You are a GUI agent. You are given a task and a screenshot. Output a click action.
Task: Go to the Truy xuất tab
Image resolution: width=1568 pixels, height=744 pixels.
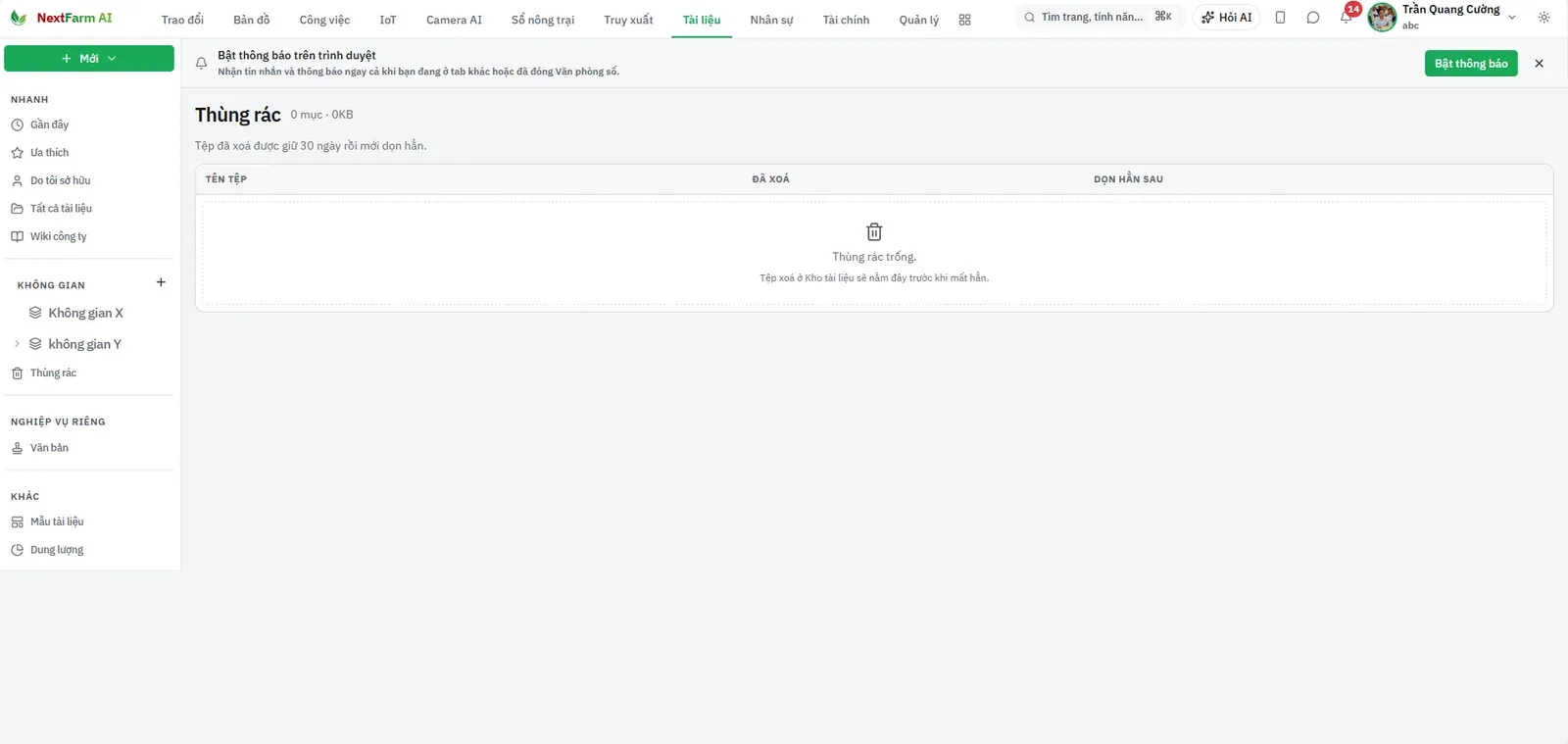pos(628,20)
